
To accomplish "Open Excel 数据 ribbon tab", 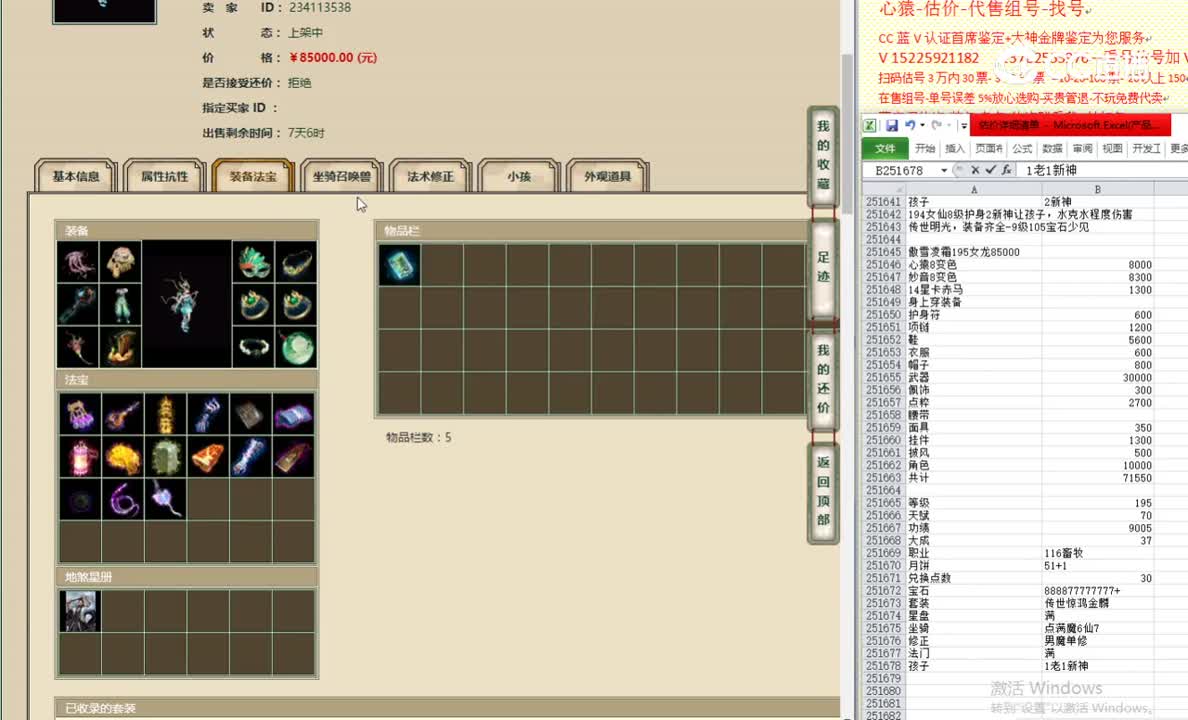I will (1052, 149).
